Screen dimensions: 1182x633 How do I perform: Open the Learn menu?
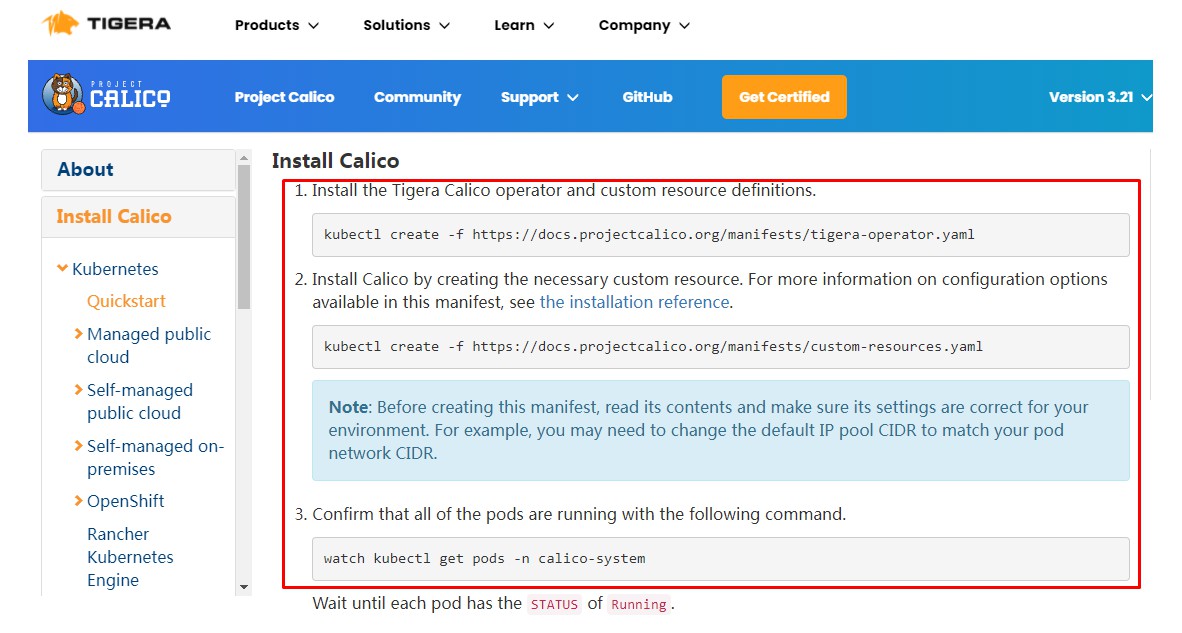[524, 25]
